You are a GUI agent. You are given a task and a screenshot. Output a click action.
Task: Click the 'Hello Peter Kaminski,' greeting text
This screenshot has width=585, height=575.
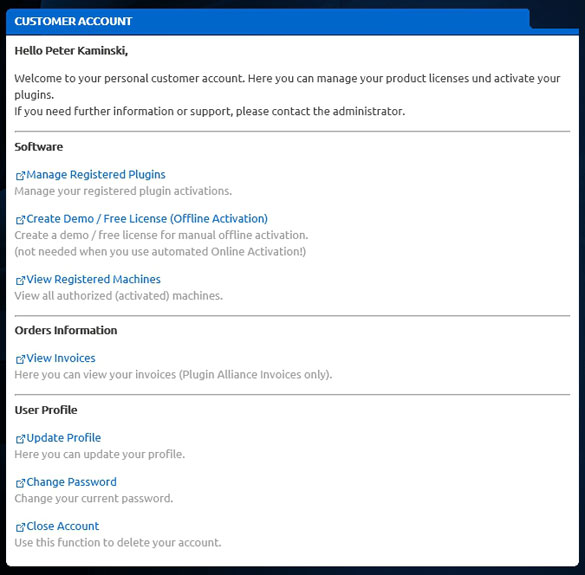(x=71, y=51)
